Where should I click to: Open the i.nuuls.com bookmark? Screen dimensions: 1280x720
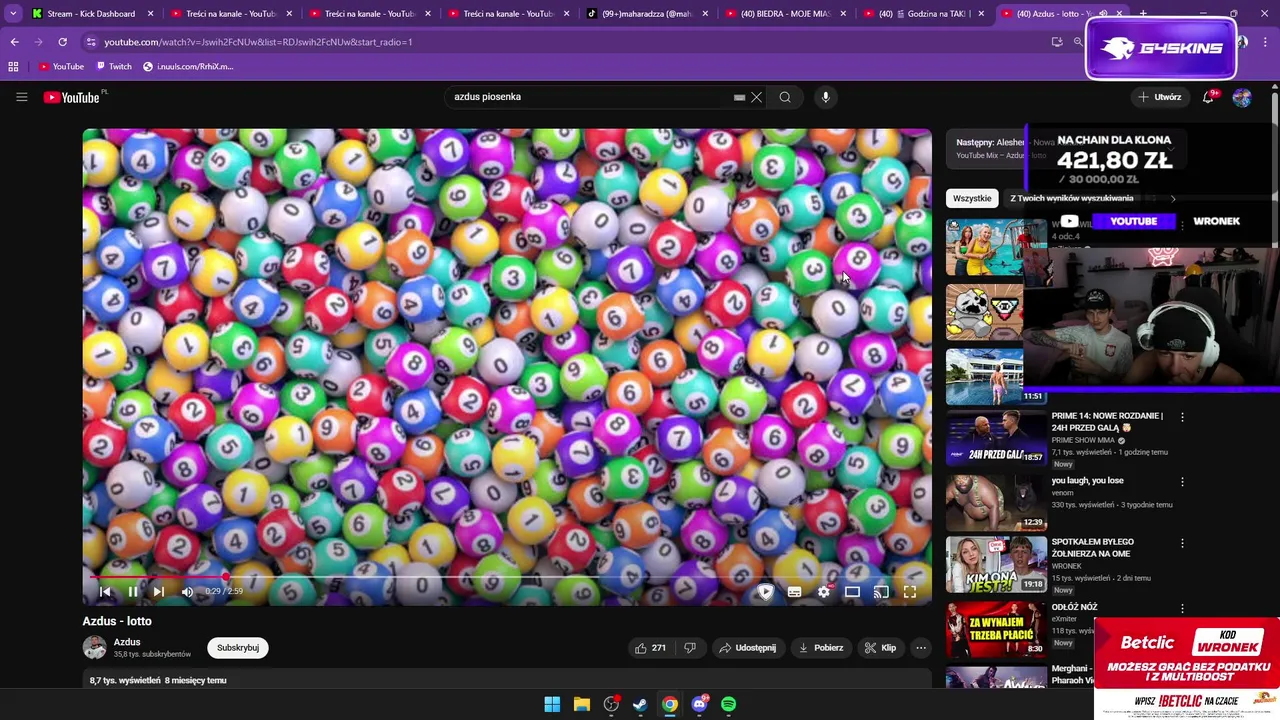[x=188, y=66]
